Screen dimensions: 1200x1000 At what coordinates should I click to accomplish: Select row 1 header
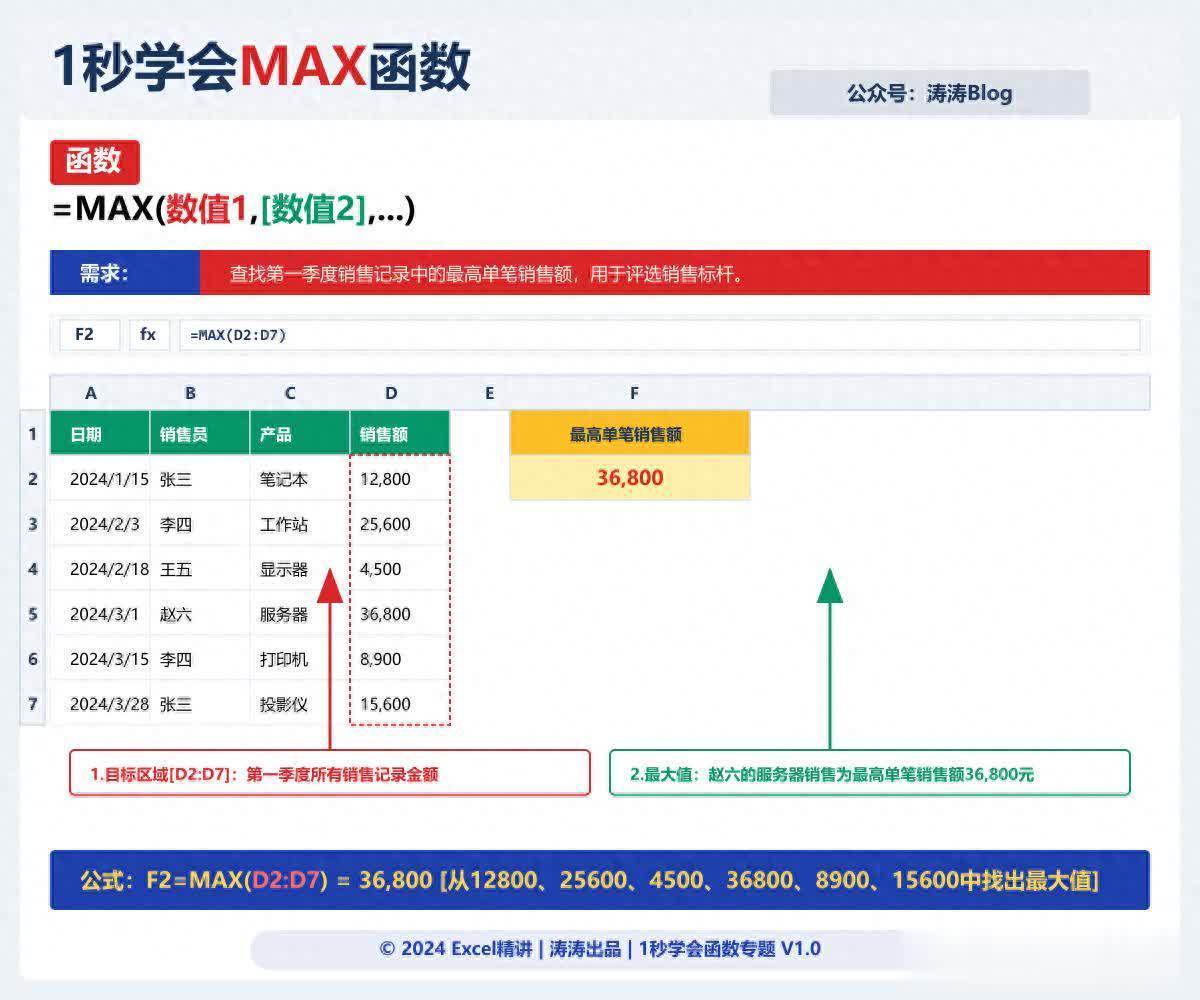[x=33, y=434]
